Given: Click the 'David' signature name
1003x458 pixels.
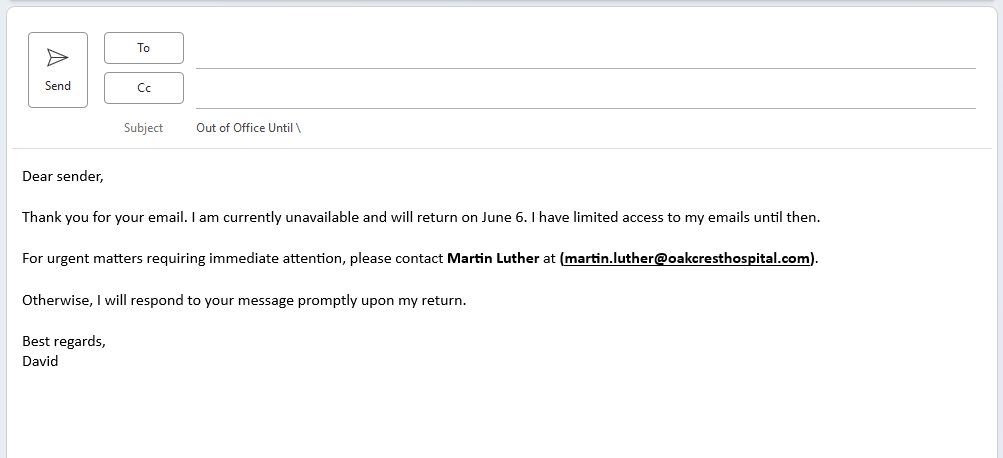Looking at the screenshot, I should coord(40,361).
